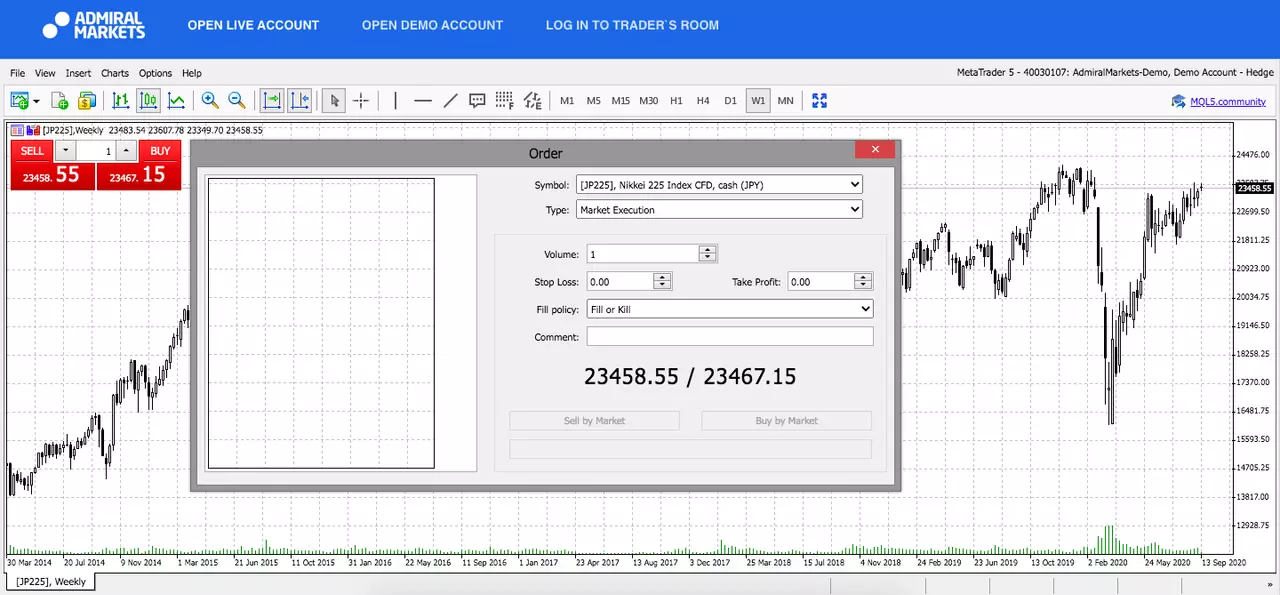
Task: Click the new document with plus icon
Action: 59,100
